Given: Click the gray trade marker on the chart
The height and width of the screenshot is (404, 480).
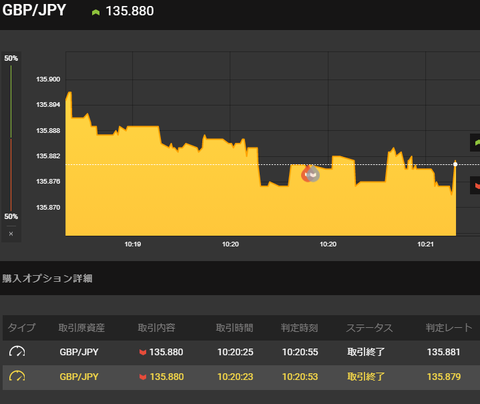Looking at the screenshot, I should coord(313,174).
